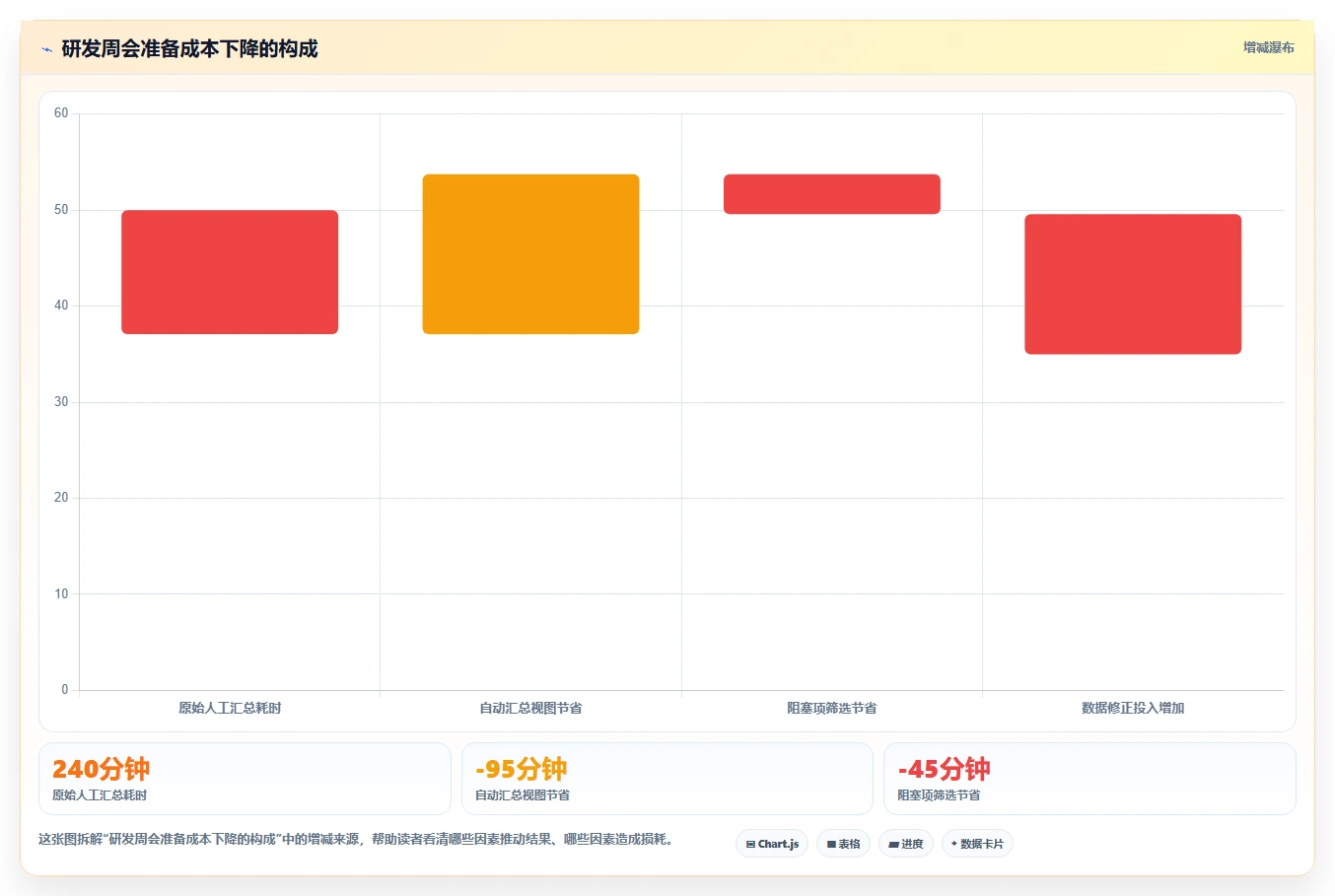Click the x-axis label 数据修正投入增加

pyautogui.click(x=1133, y=708)
